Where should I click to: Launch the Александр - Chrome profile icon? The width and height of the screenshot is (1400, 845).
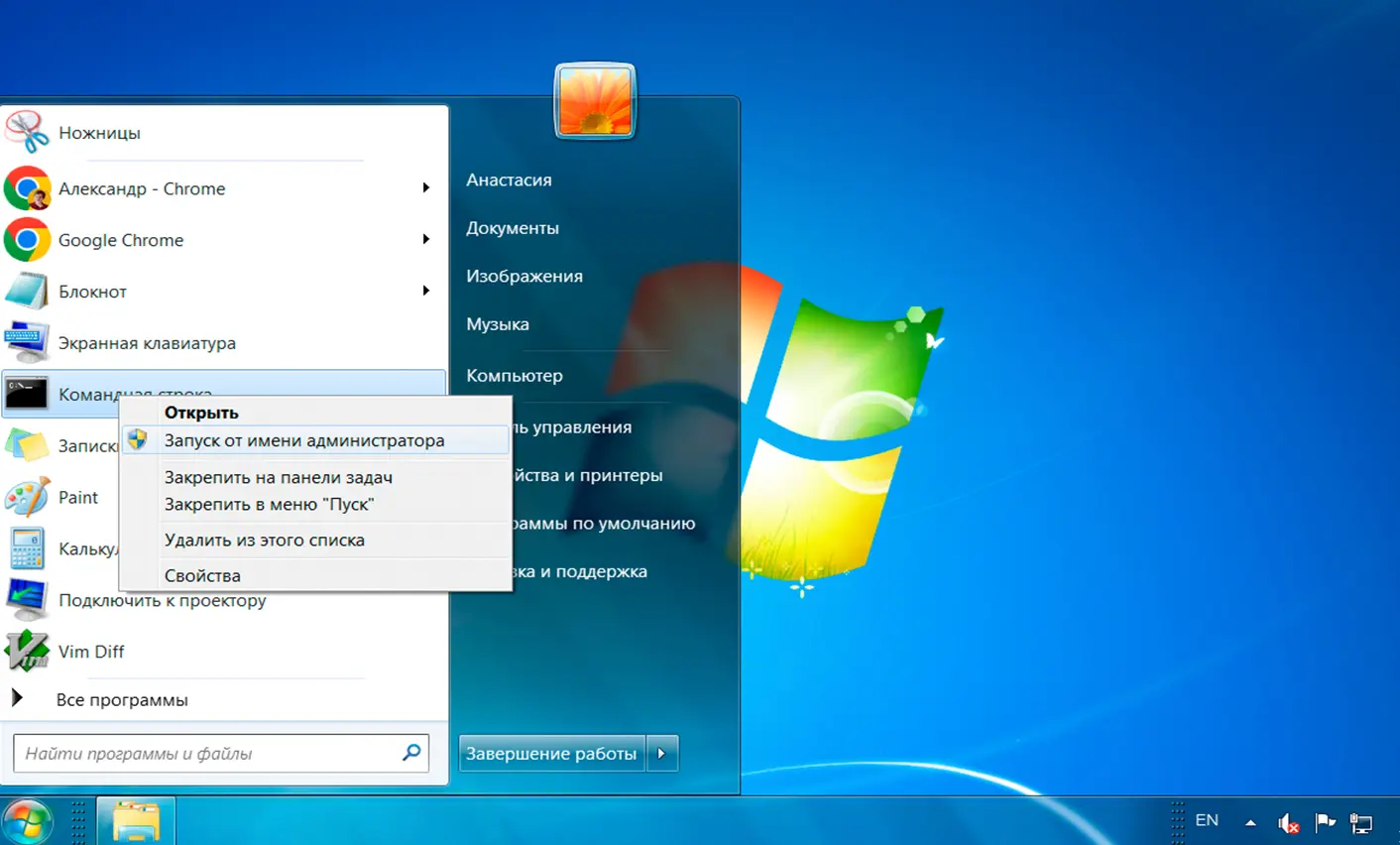coord(27,188)
